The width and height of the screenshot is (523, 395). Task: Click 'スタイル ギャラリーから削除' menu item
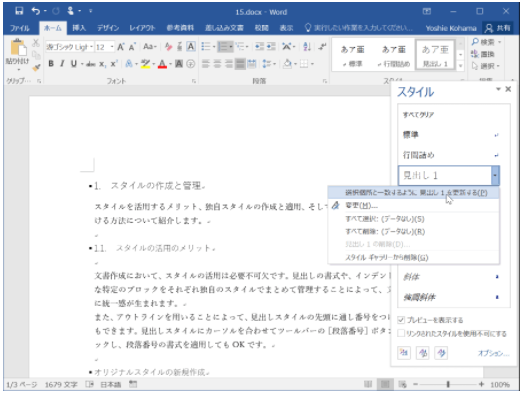(x=414, y=258)
